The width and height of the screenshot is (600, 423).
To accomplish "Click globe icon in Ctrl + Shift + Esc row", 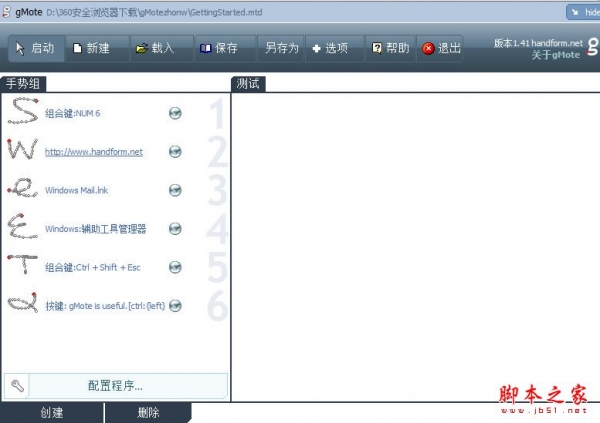I will [175, 267].
